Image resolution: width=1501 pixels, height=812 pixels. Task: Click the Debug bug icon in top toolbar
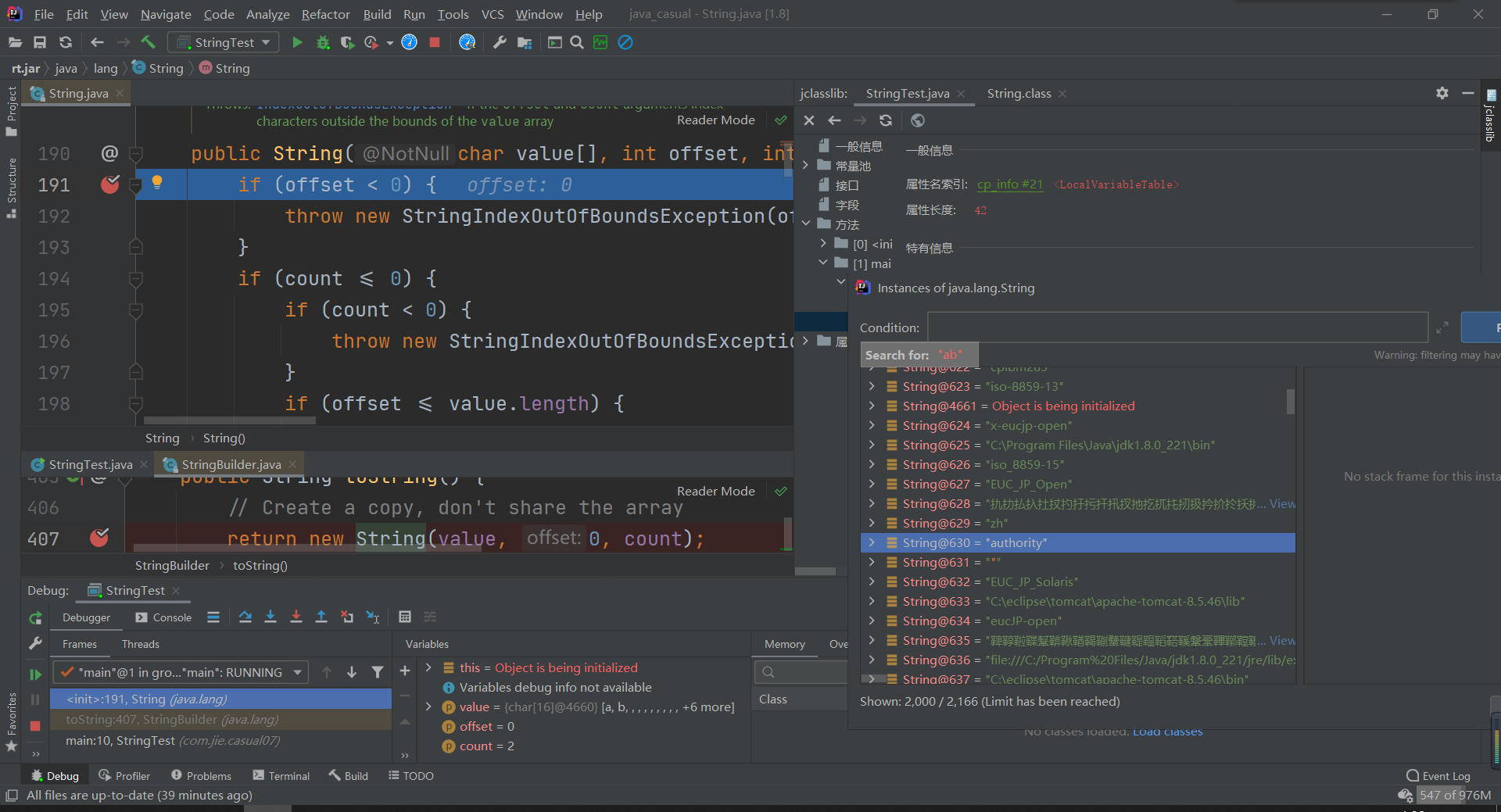click(x=323, y=42)
